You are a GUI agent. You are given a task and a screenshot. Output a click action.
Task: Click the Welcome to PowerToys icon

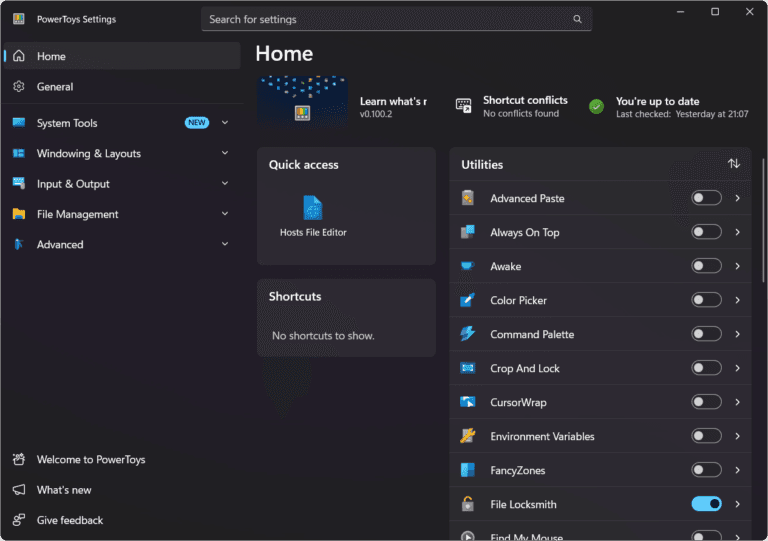19,459
